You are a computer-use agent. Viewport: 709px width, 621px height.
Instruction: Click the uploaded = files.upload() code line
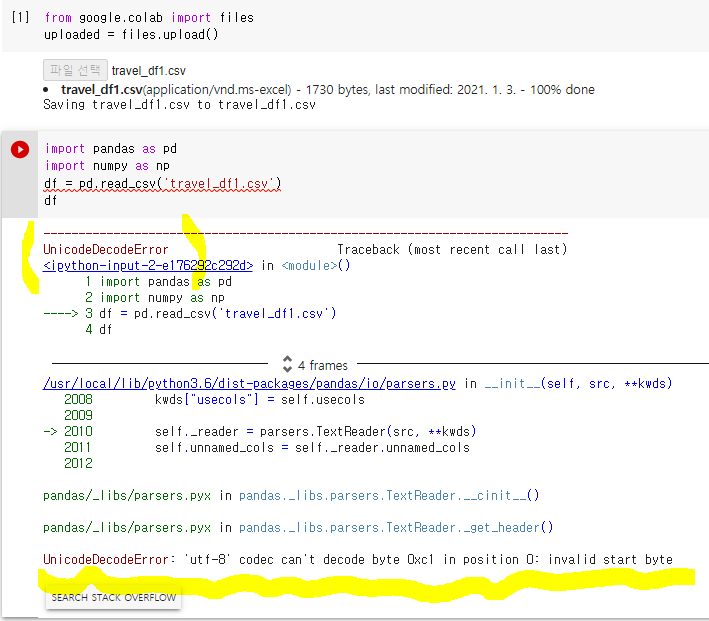pyautogui.click(x=131, y=35)
